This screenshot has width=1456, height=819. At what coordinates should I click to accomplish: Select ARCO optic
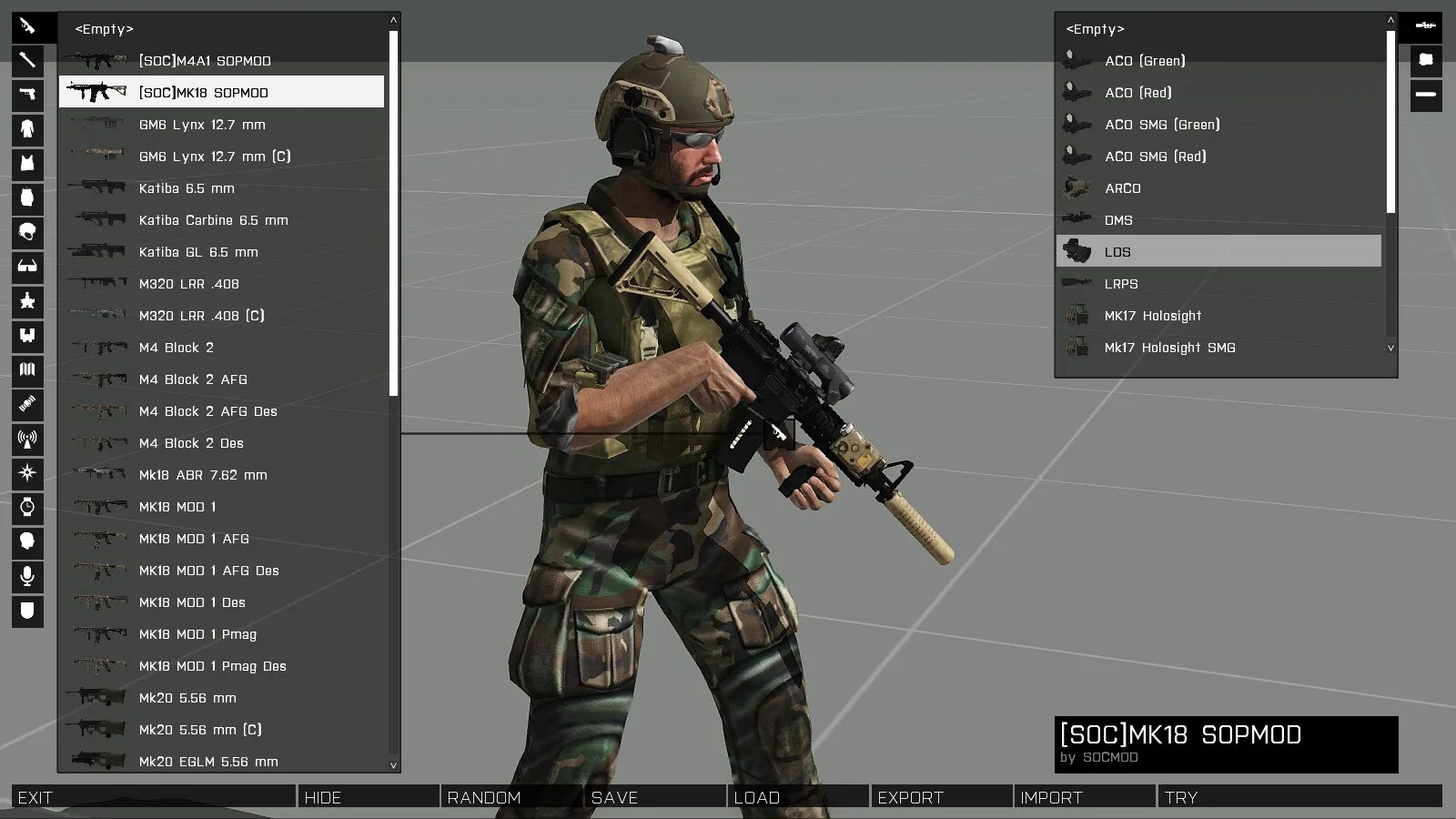(x=1219, y=188)
